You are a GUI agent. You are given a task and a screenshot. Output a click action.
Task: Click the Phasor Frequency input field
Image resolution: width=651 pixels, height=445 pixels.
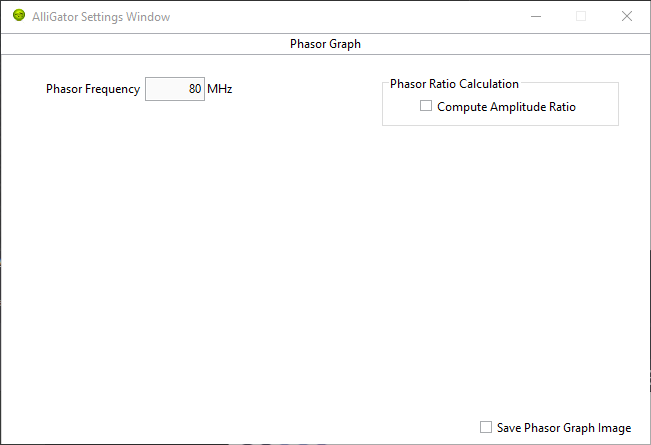point(175,89)
